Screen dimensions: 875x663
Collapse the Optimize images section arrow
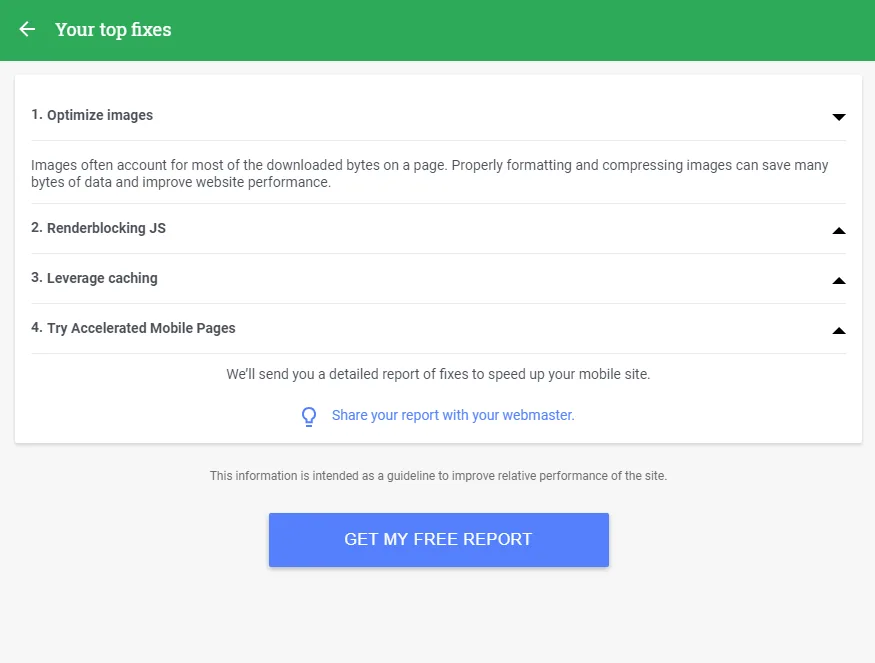838,117
